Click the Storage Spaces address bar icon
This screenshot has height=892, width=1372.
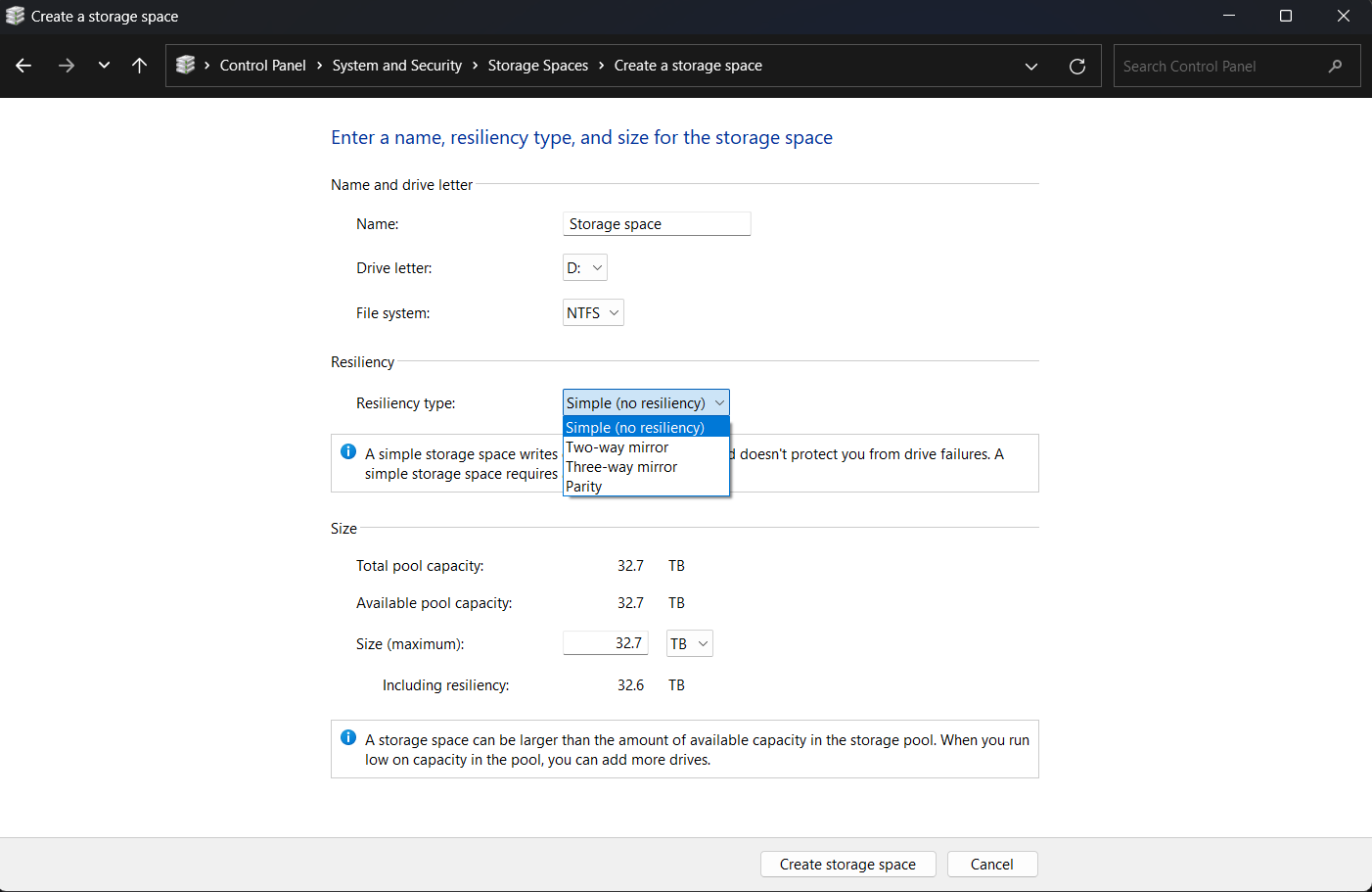tap(185, 66)
